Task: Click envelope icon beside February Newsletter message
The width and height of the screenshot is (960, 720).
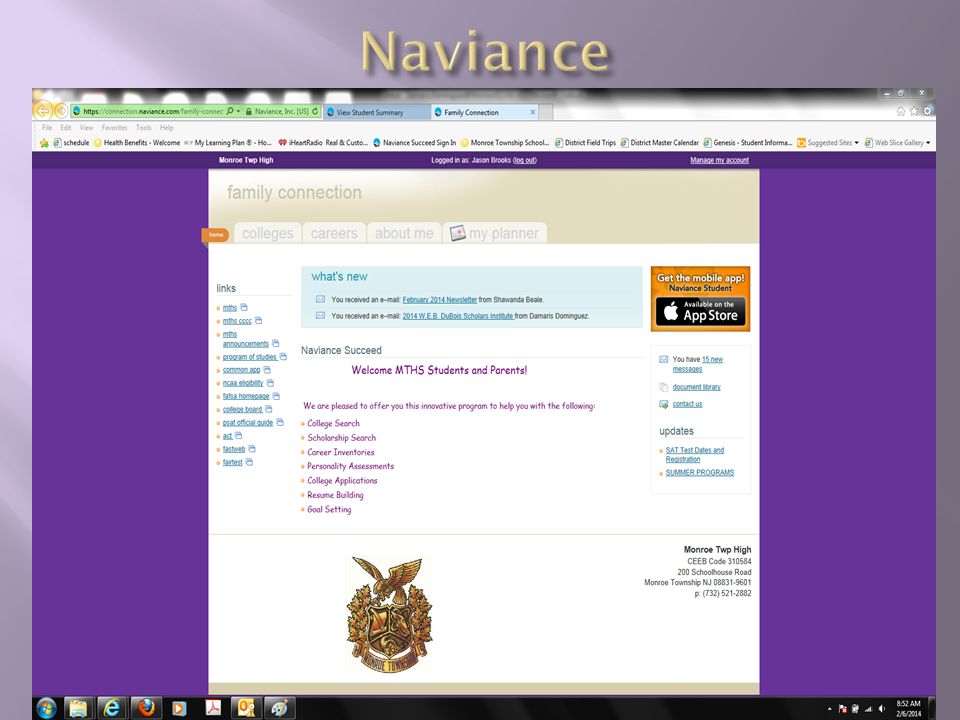Action: point(320,299)
